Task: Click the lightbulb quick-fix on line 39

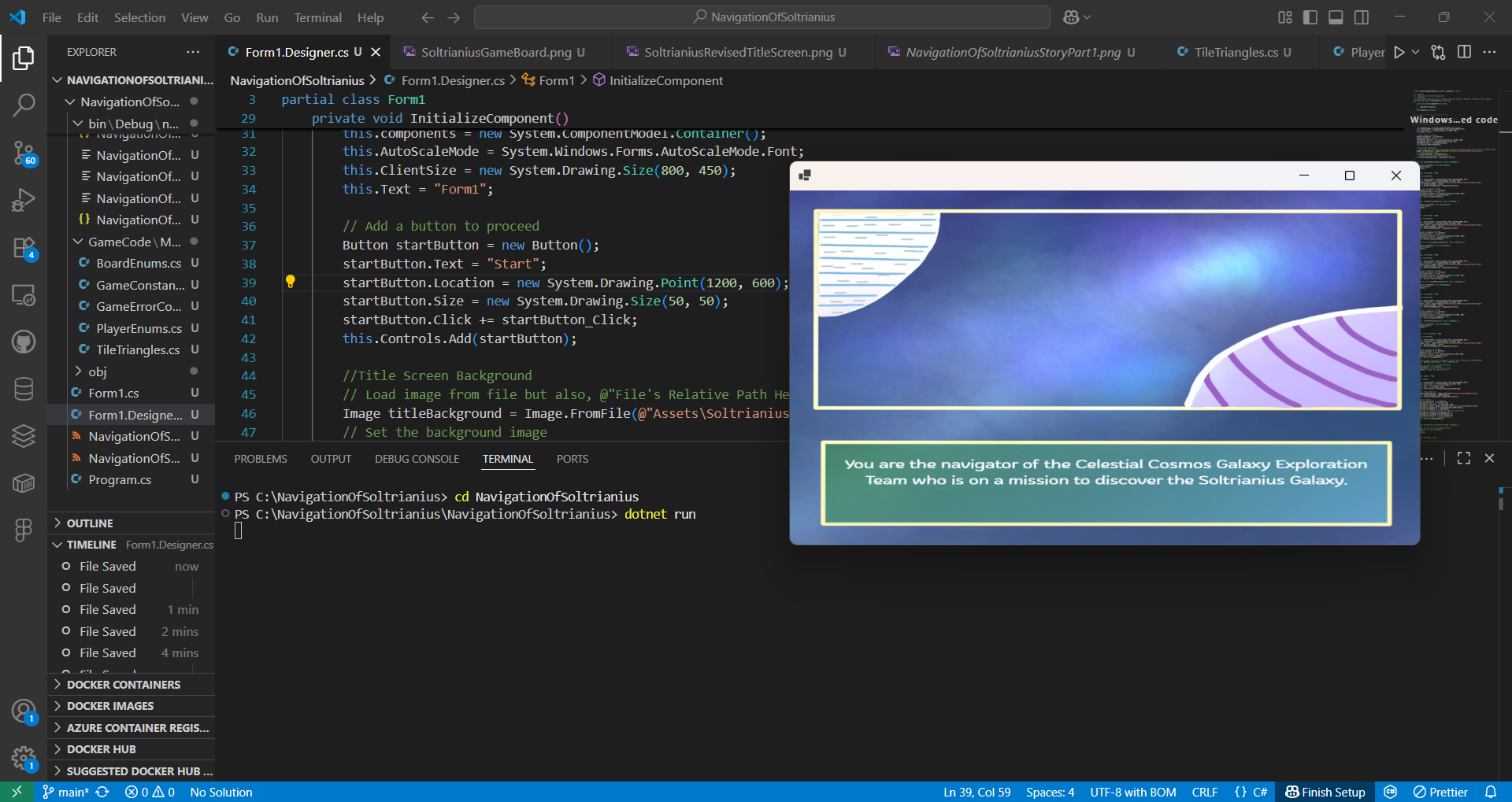Action: tap(291, 281)
